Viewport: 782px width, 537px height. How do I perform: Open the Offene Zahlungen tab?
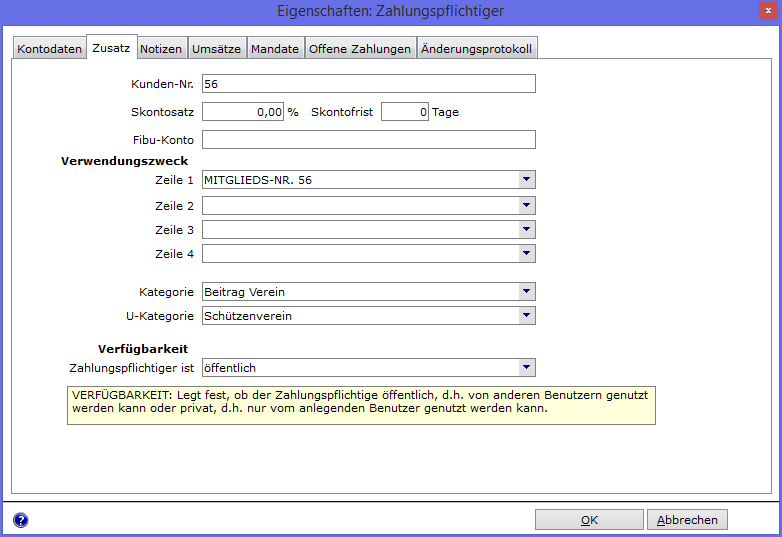coord(360,49)
